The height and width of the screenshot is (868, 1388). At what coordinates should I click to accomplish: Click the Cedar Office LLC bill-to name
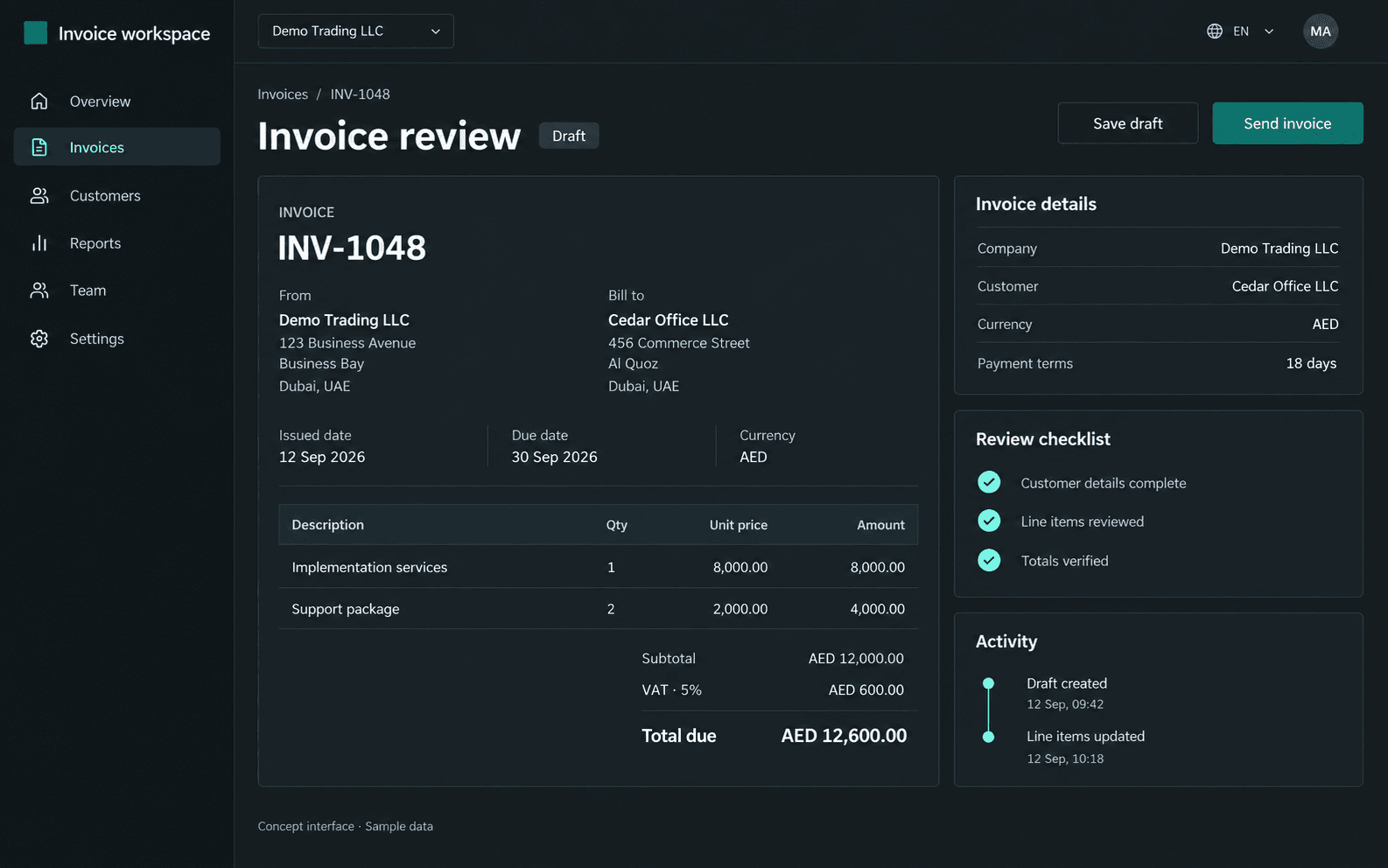coord(669,320)
